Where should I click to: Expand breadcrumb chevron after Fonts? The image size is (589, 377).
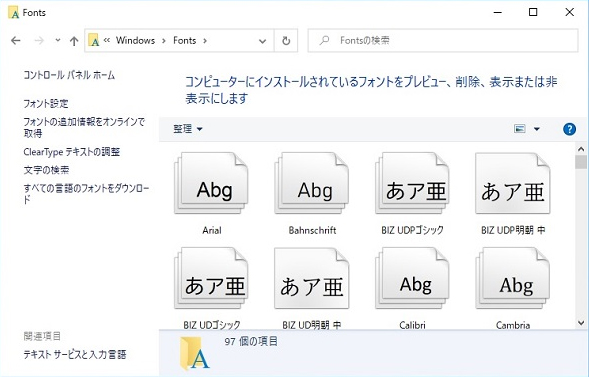[x=205, y=41]
